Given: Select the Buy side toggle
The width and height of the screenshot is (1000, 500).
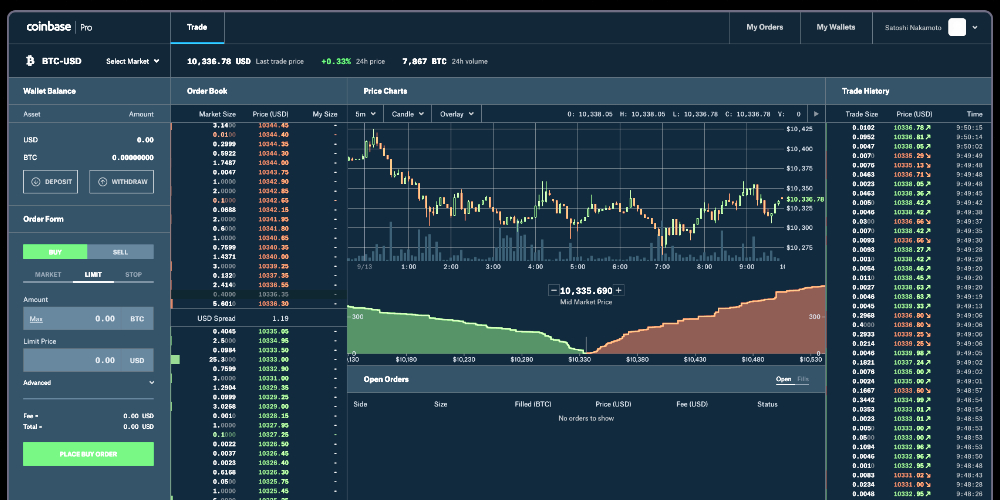Looking at the screenshot, I should [x=55, y=252].
